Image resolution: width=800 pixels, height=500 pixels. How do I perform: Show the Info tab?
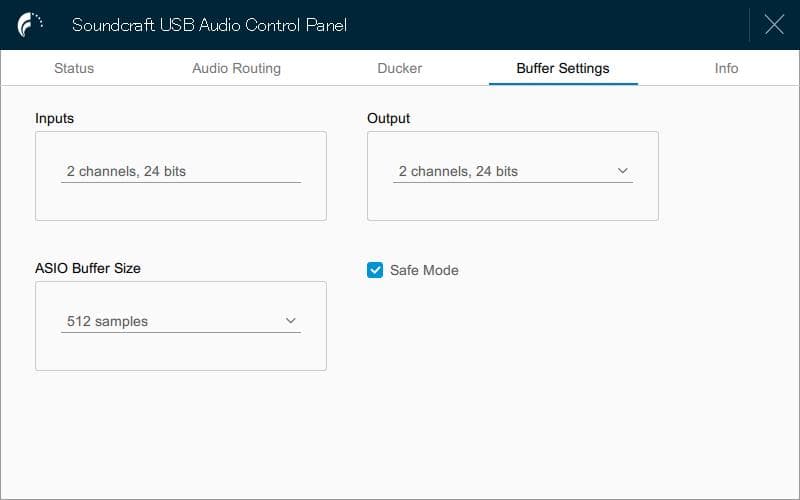click(727, 68)
